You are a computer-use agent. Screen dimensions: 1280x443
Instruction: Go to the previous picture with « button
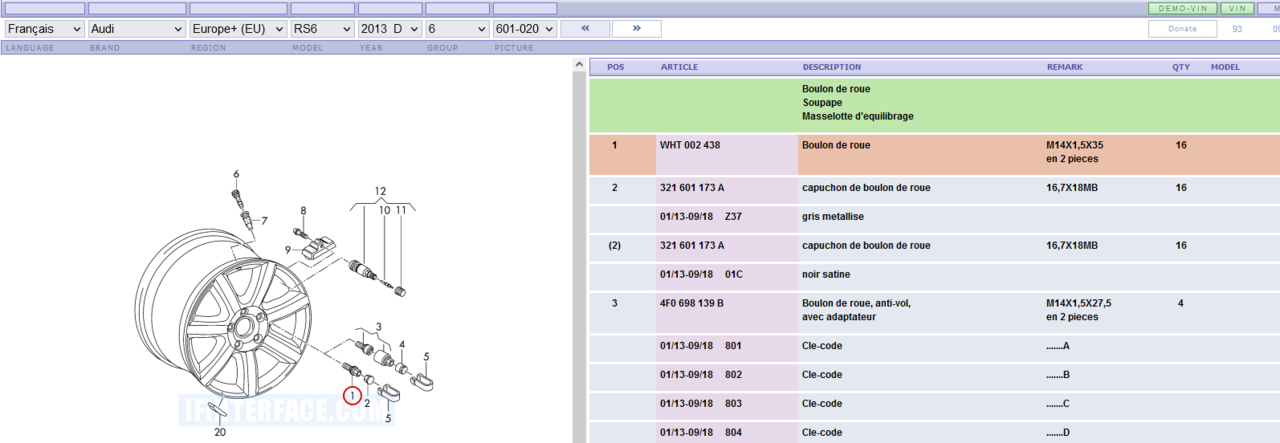point(585,29)
